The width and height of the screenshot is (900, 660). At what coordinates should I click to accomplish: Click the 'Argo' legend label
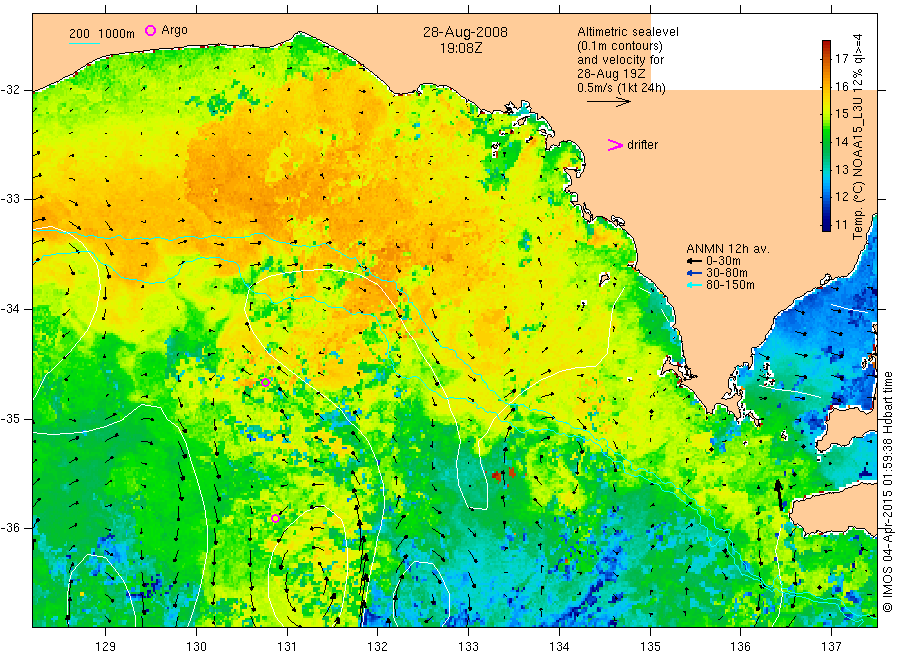pyautogui.click(x=174, y=30)
